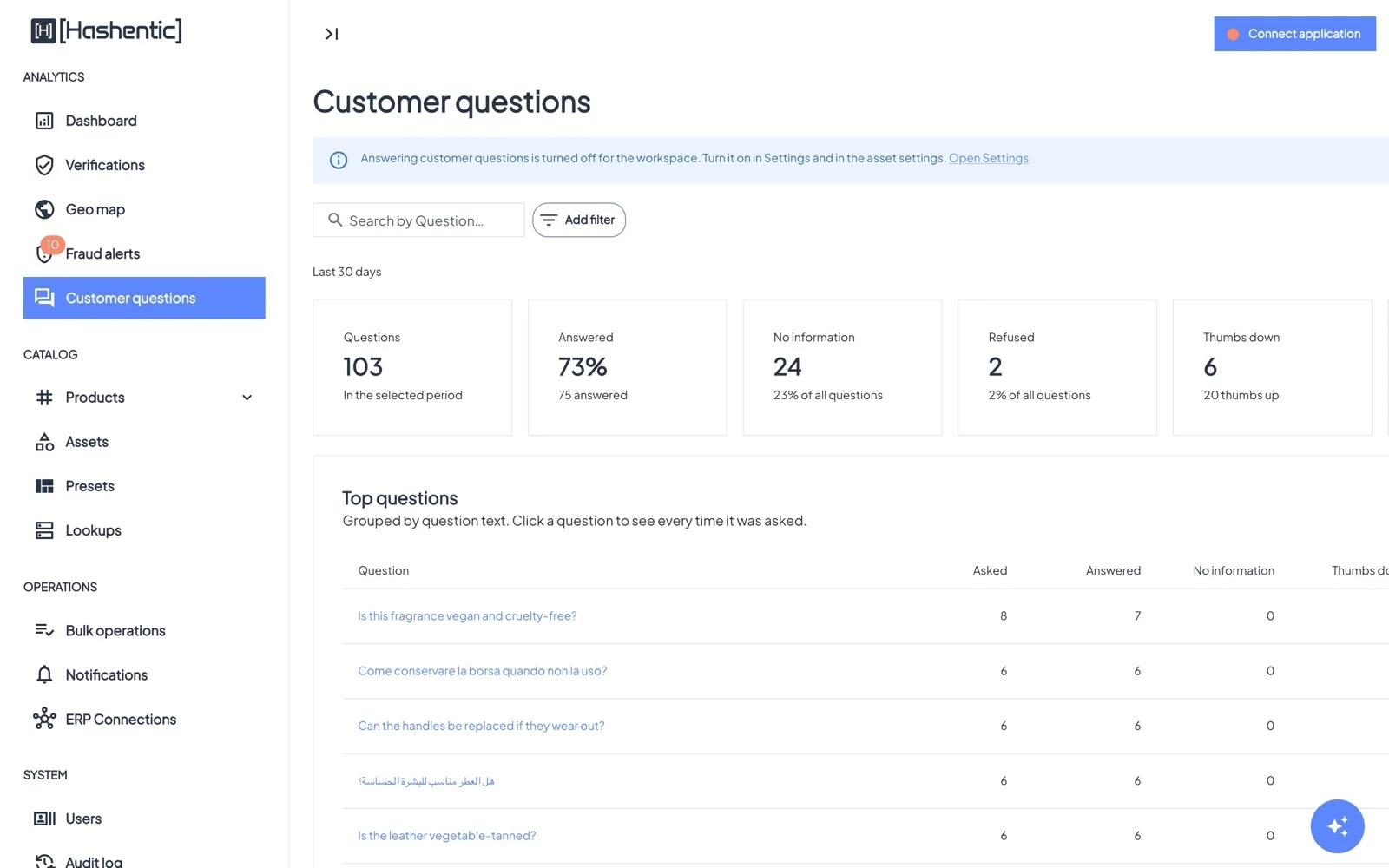Click the Last 30 days label
1389x868 pixels.
tap(347, 272)
